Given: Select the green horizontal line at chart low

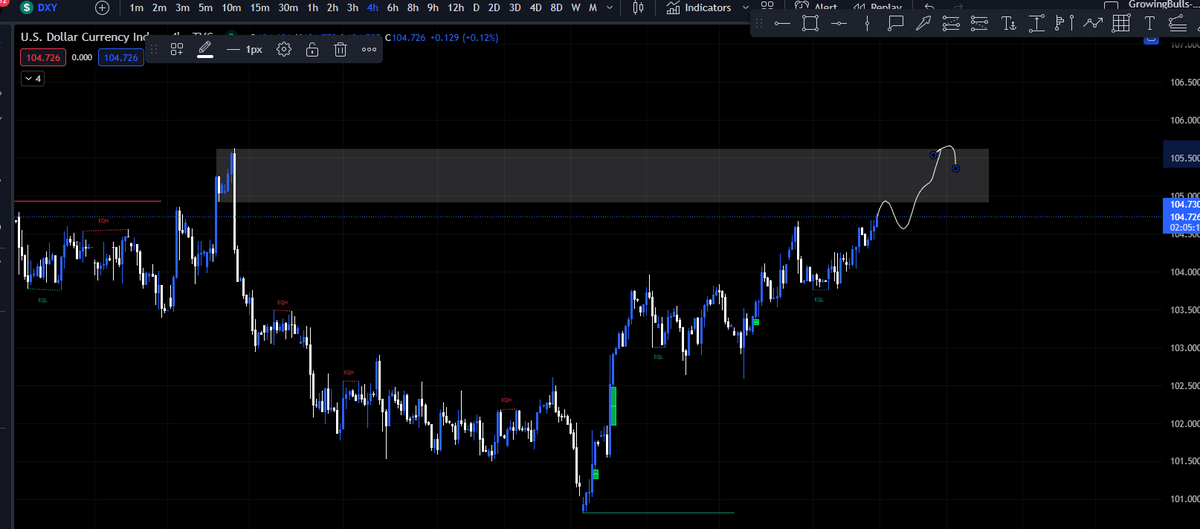Looking at the screenshot, I should tap(658, 513).
